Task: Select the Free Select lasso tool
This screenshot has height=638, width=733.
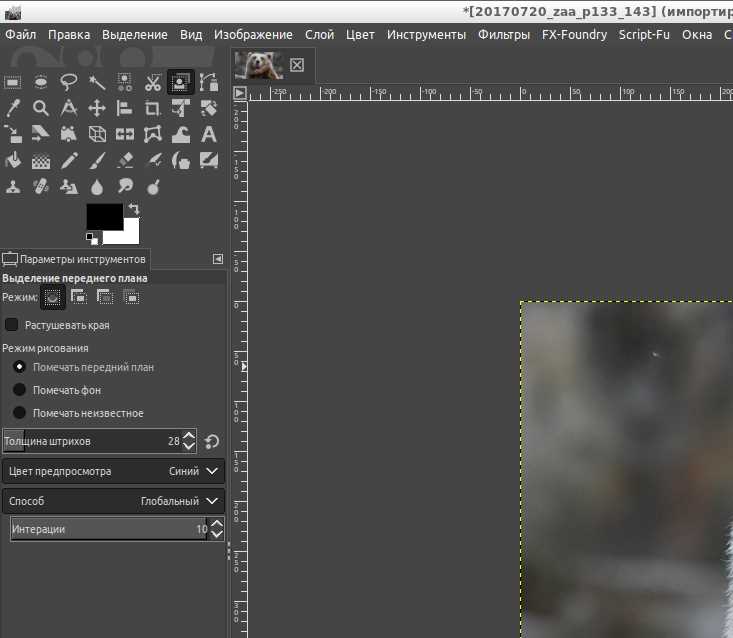Action: pyautogui.click(x=69, y=83)
